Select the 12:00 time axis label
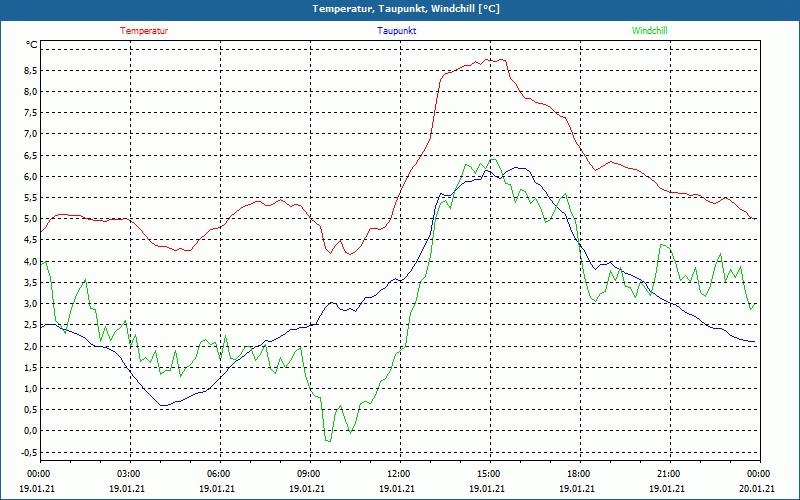This screenshot has width=800, height=500. pyautogui.click(x=398, y=474)
